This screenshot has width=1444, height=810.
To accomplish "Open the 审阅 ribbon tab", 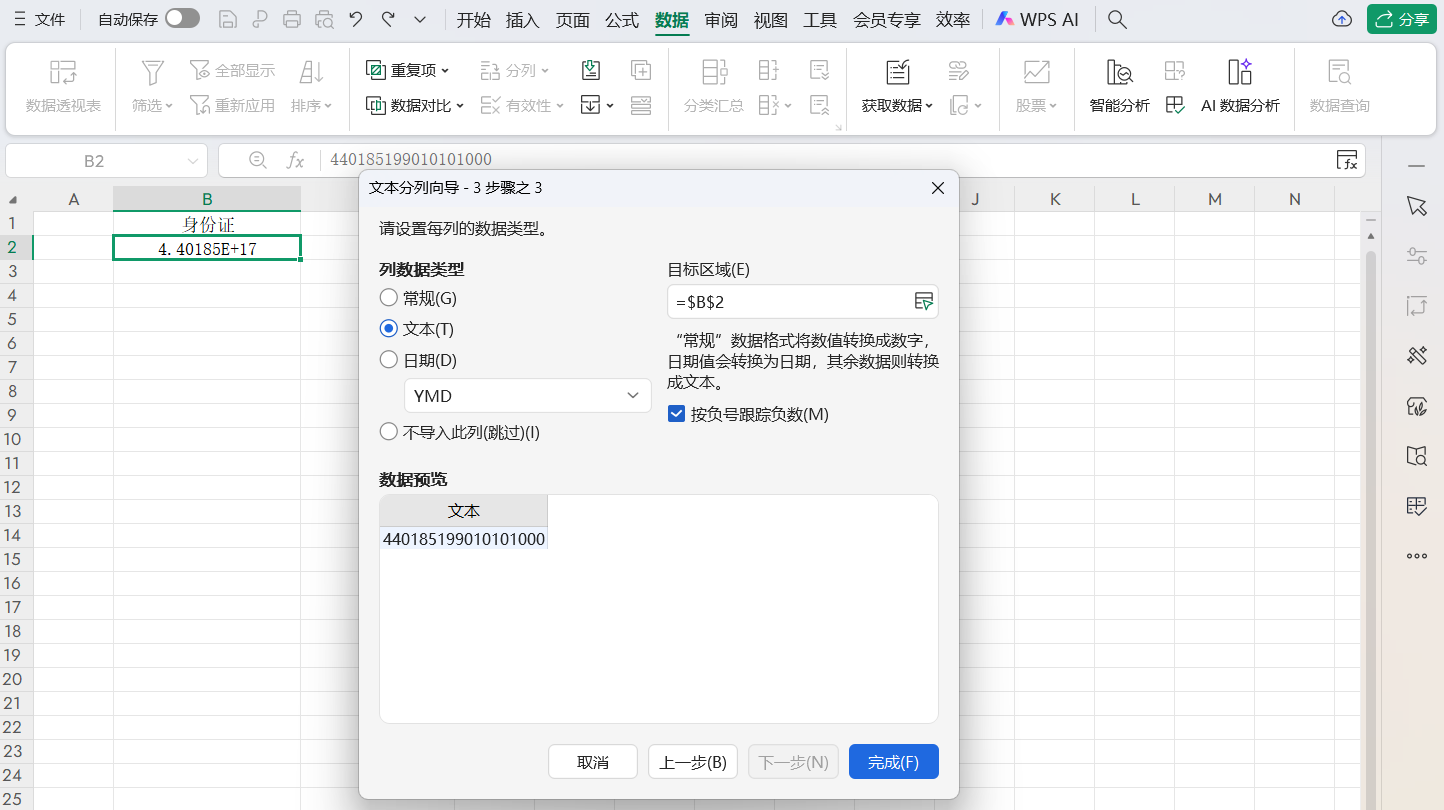I will [x=721, y=19].
